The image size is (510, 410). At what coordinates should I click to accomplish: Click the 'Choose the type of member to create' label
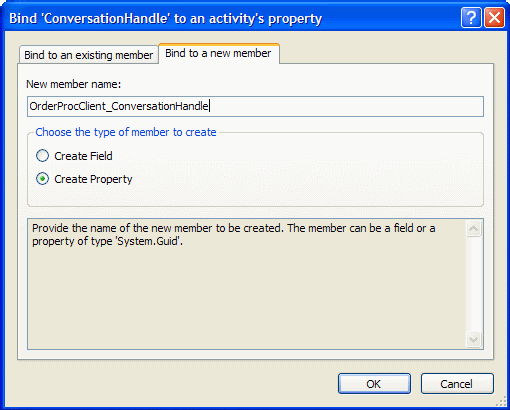(126, 132)
